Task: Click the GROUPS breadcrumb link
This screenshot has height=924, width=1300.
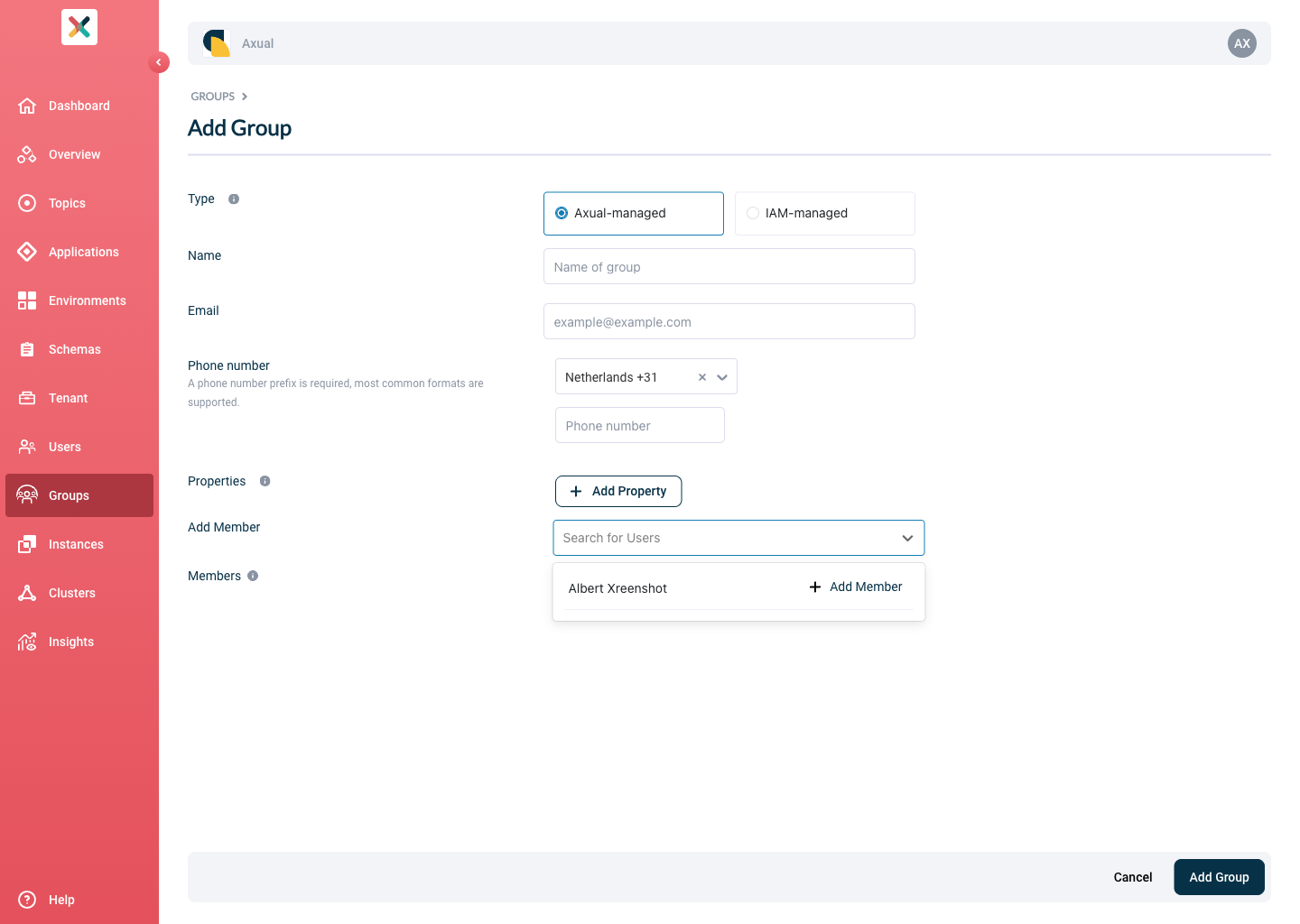Action: pyautogui.click(x=213, y=97)
